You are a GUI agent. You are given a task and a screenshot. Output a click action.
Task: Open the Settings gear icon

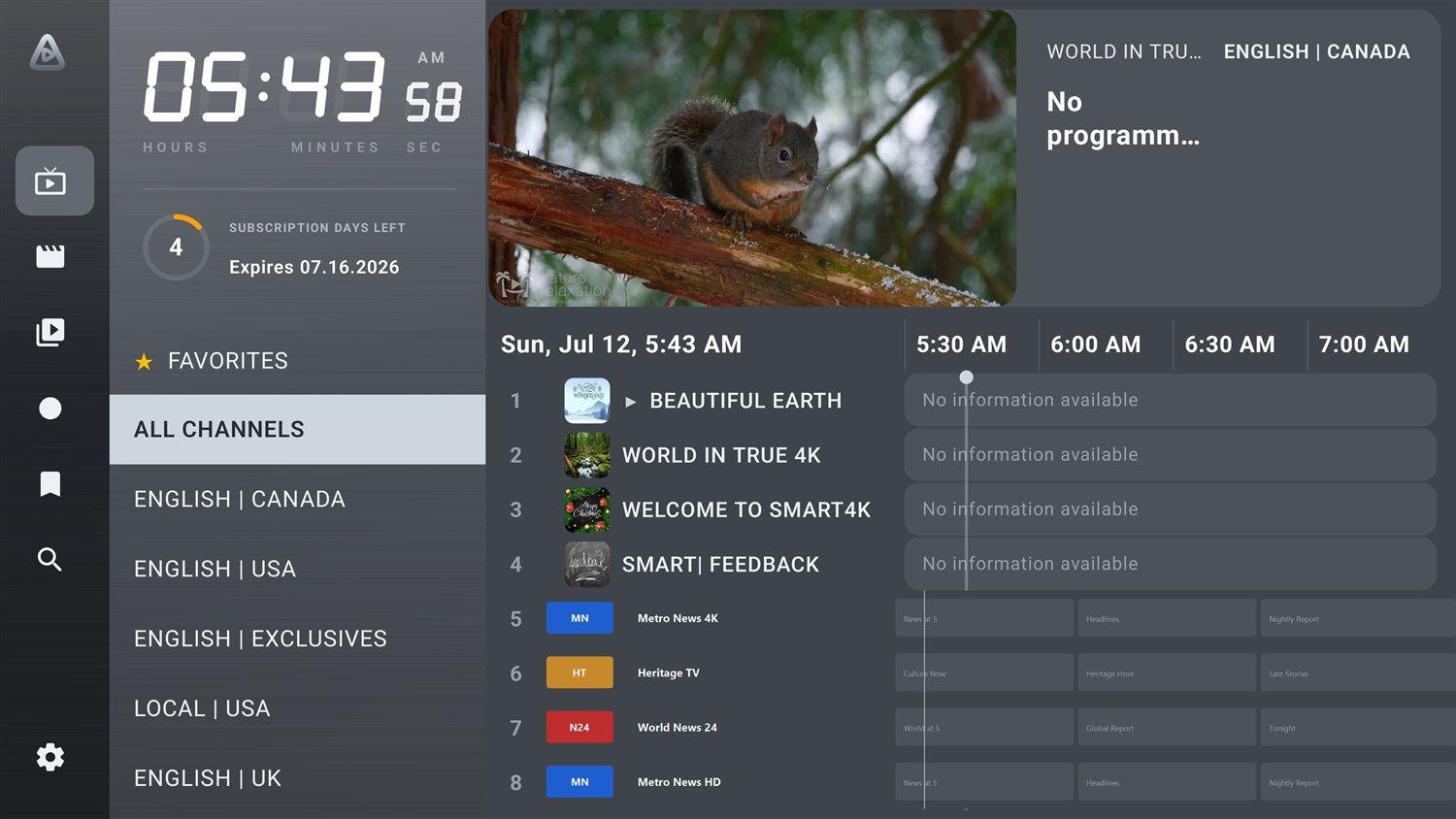pos(50,758)
